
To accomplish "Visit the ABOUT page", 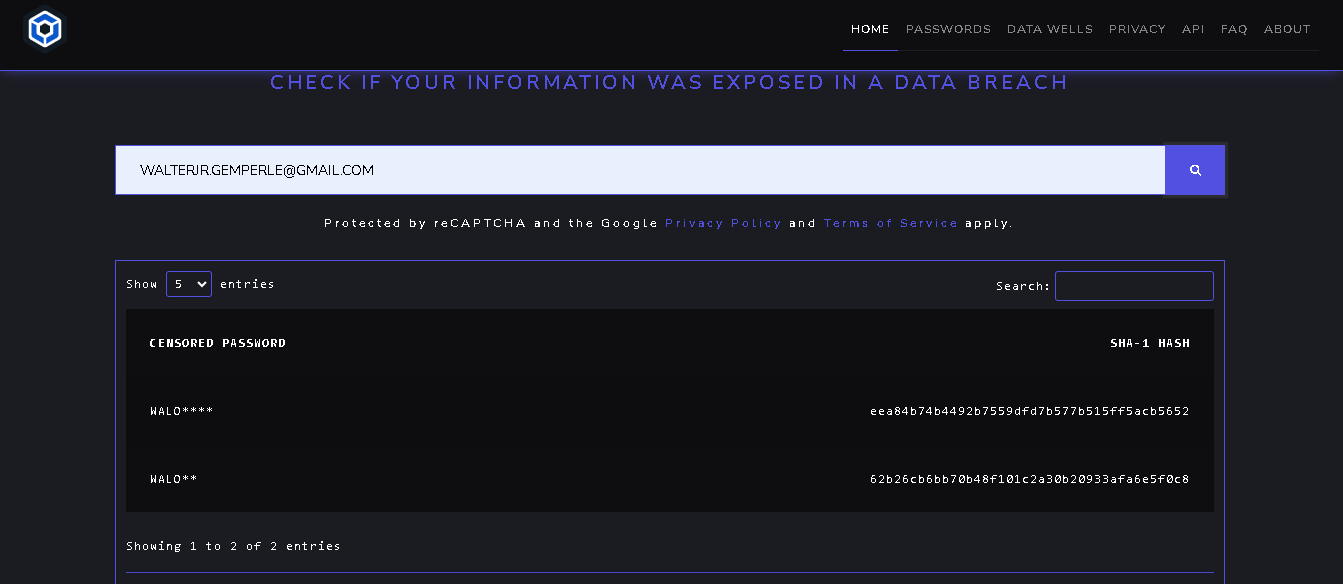I will click(1287, 29).
